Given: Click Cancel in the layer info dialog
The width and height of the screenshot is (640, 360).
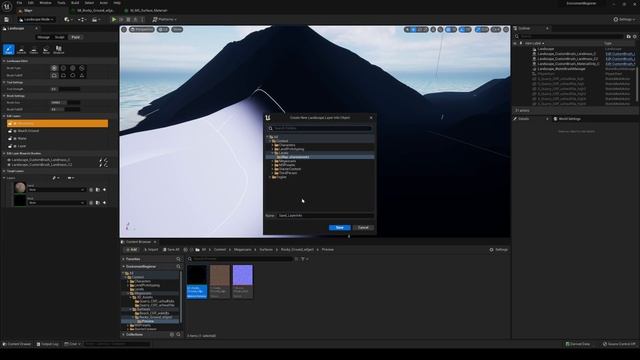Looking at the screenshot, I should point(363,227).
